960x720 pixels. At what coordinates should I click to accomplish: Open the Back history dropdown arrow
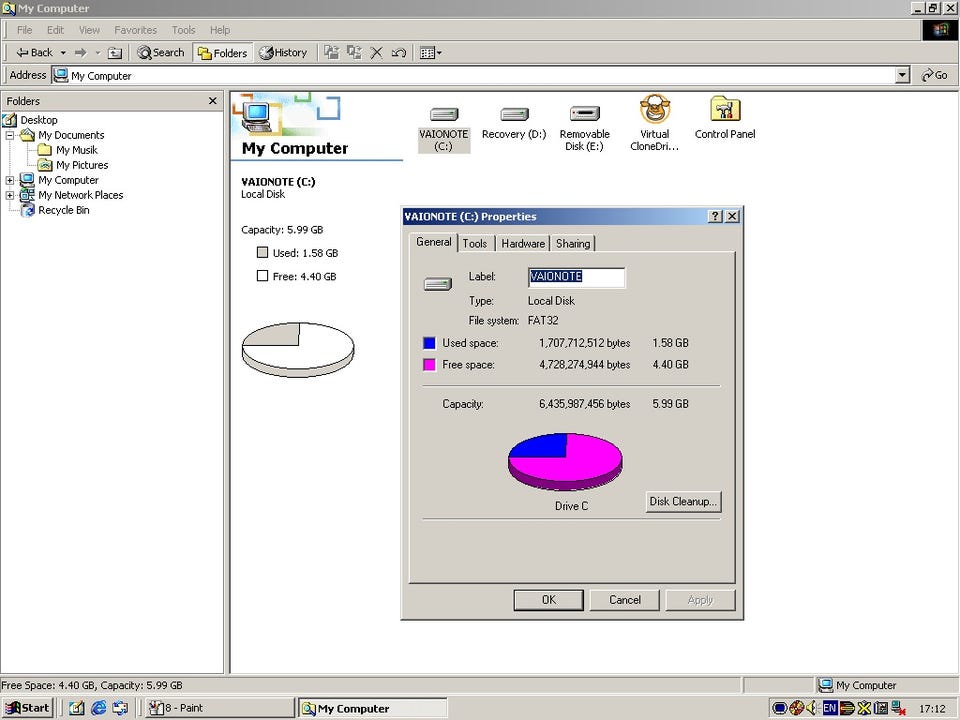click(63, 53)
